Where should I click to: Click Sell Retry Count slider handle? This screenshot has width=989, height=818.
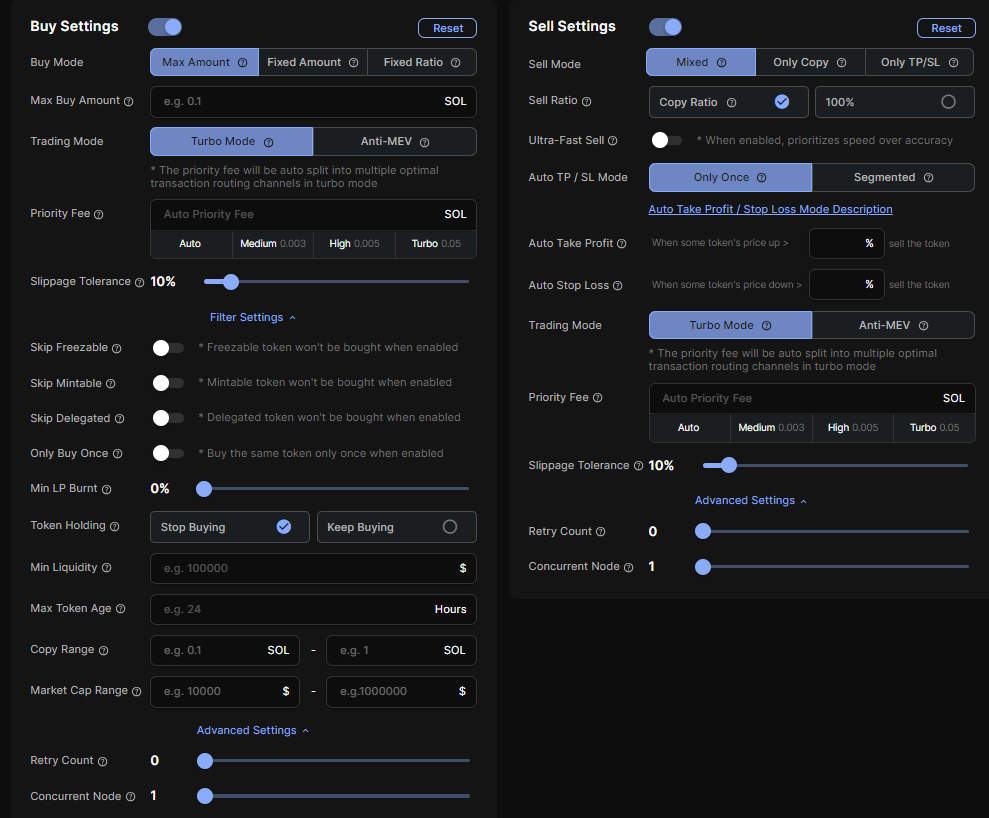coord(703,532)
